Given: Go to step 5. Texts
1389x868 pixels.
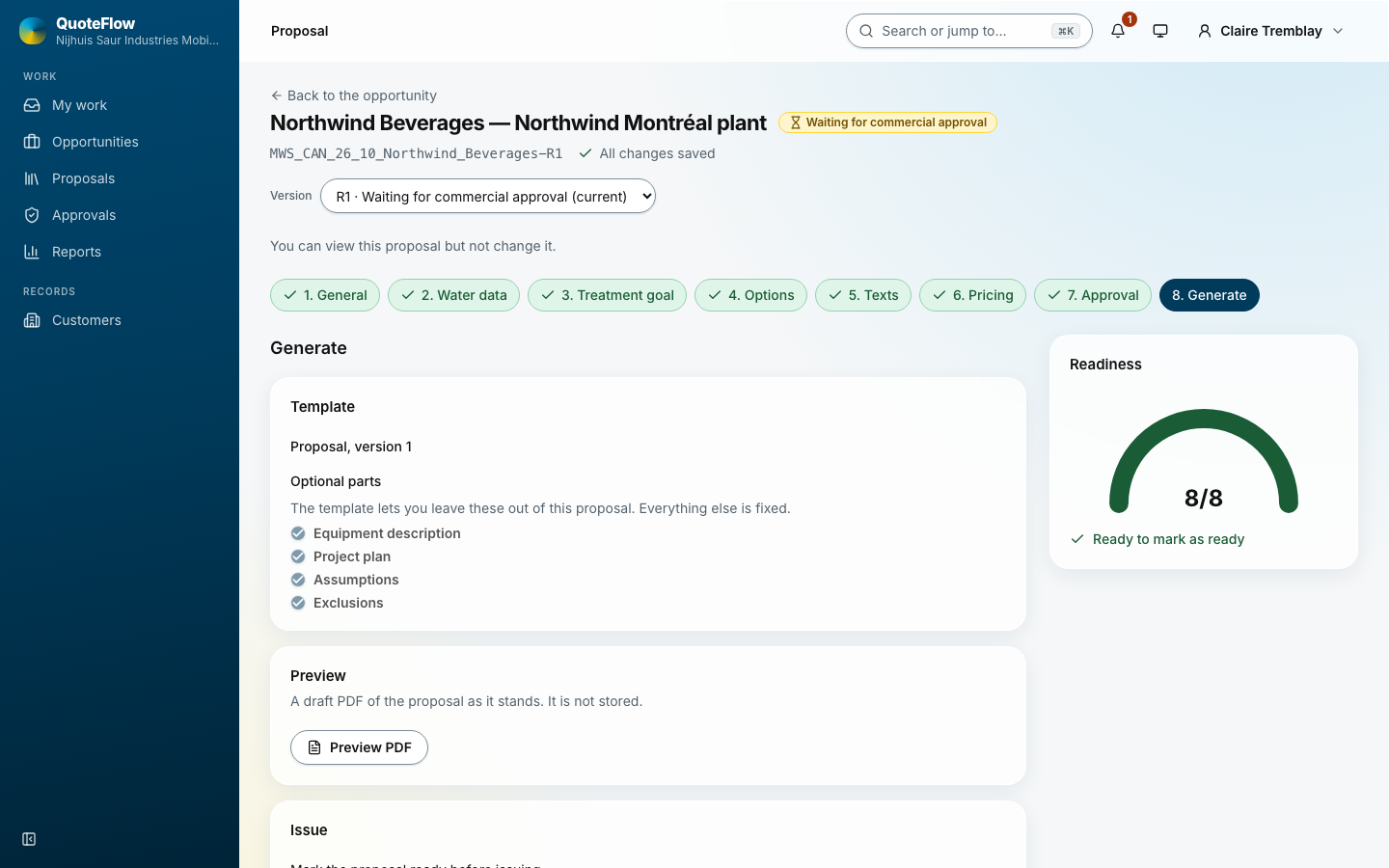Looking at the screenshot, I should click(863, 295).
